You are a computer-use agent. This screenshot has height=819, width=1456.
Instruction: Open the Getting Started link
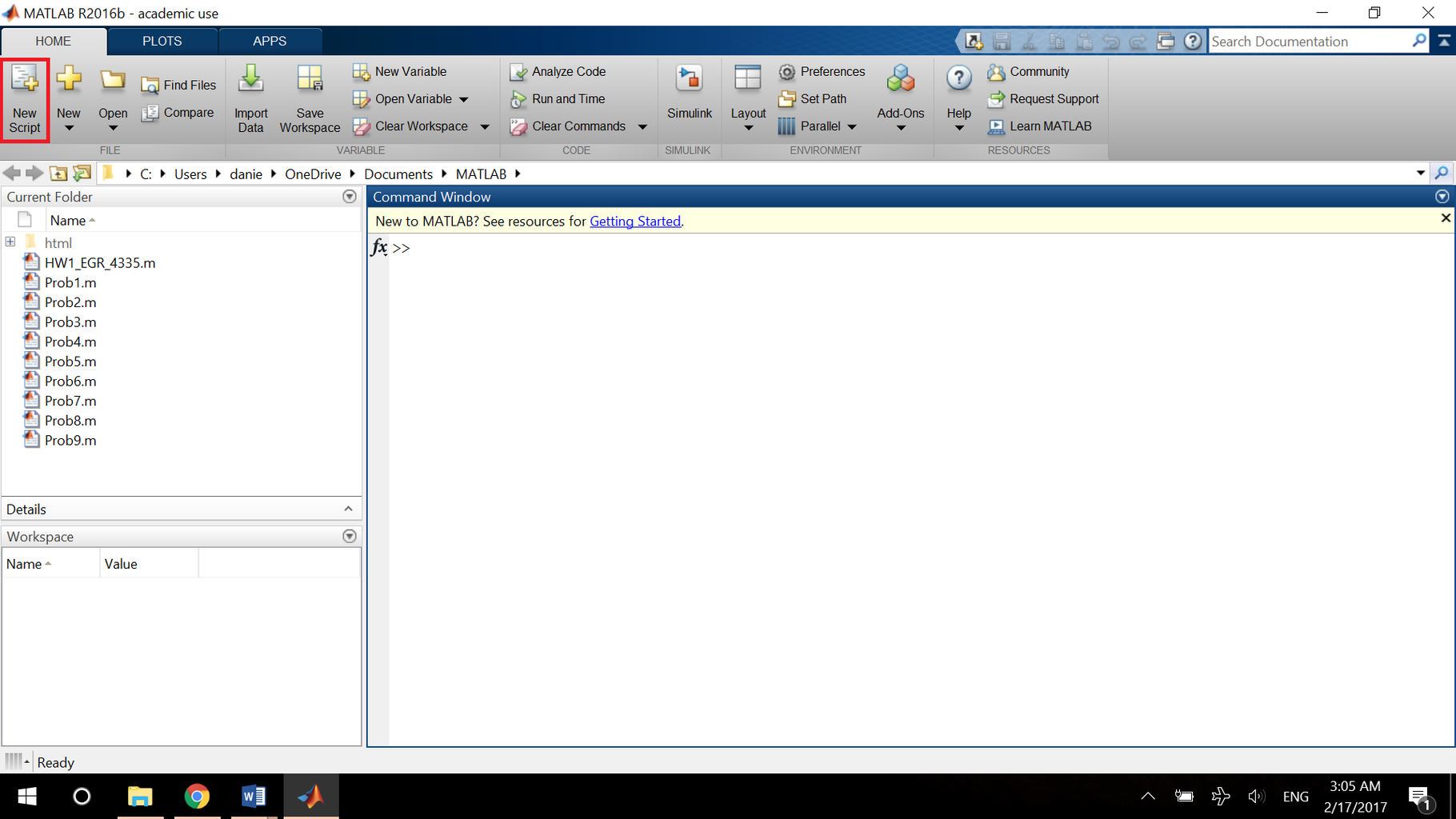tap(634, 222)
